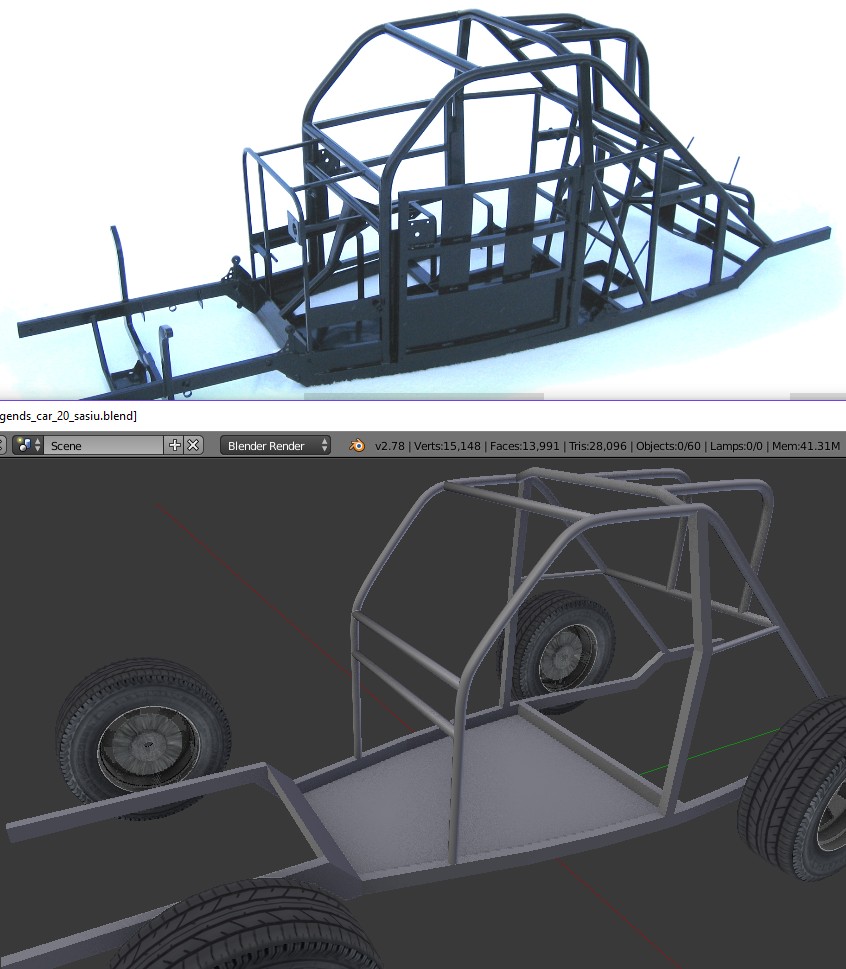Add a new scene with the plus button
846x969 pixels.
(x=175, y=446)
